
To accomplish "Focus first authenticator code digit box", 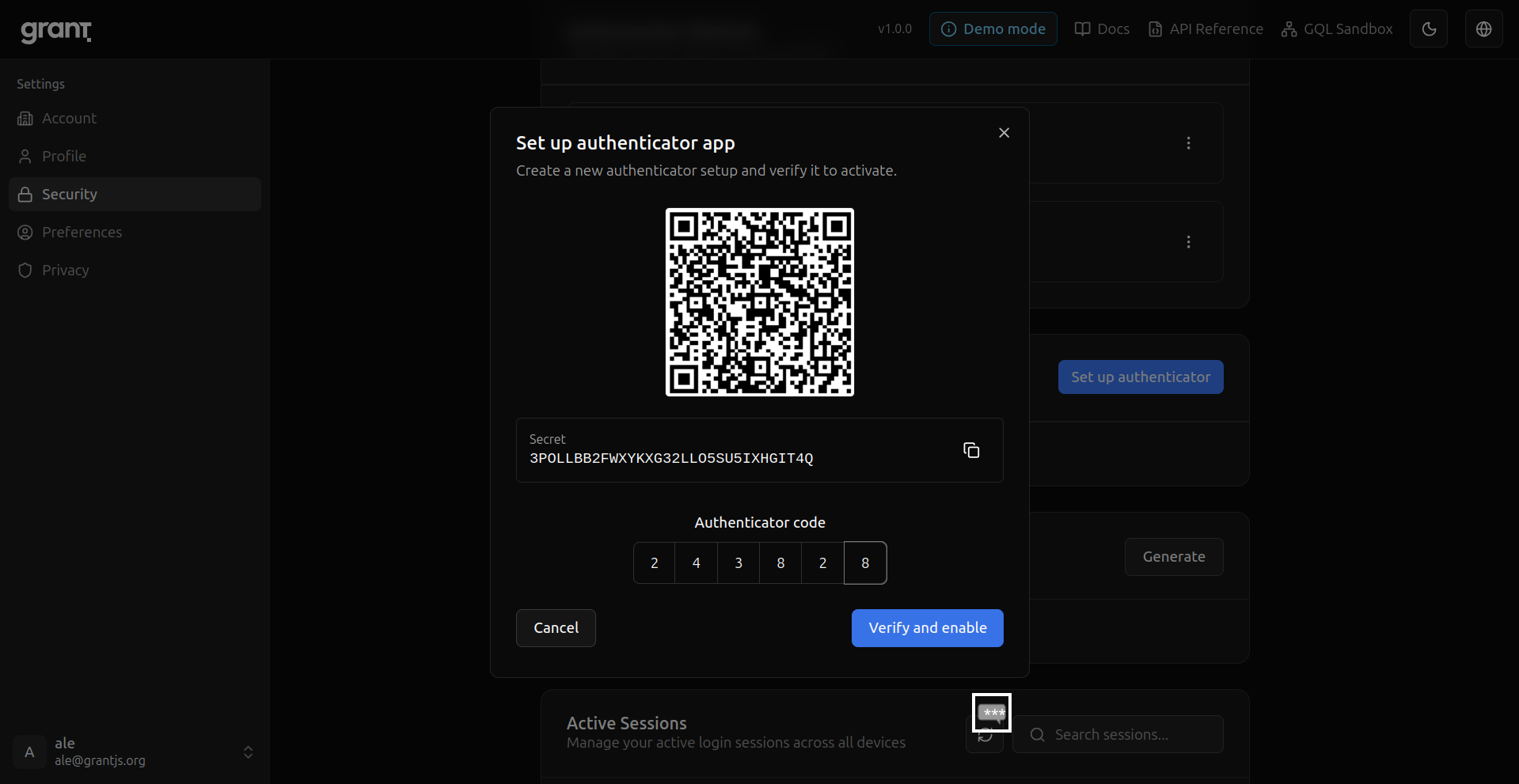I will point(655,563).
